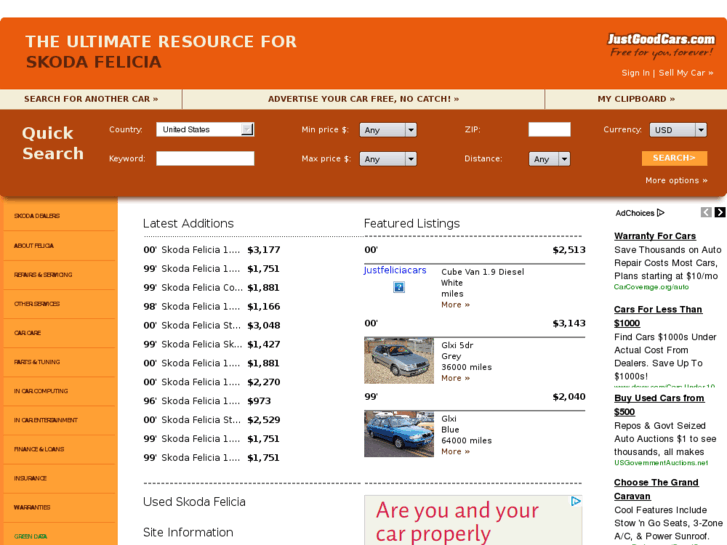Click the Justfeliciacars link
The width and height of the screenshot is (727, 545).
click(395, 270)
